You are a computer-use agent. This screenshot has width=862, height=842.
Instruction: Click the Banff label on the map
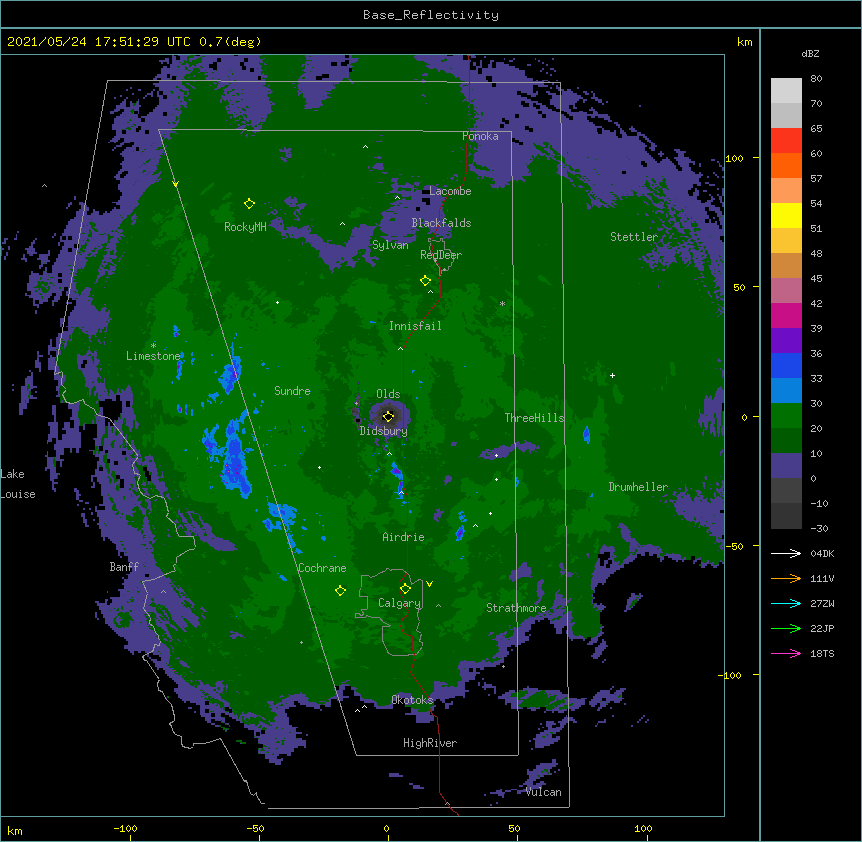point(124,567)
